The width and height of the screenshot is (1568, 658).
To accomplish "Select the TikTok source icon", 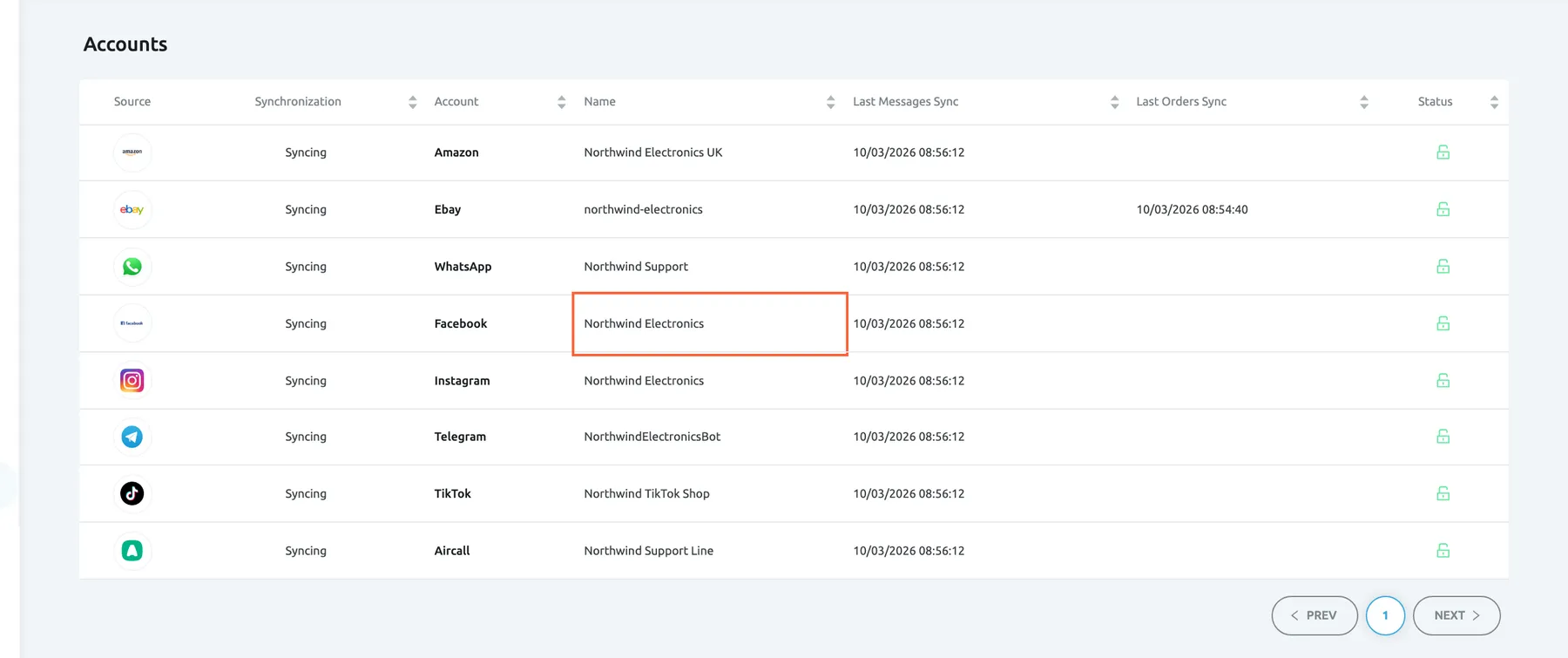I will (x=132, y=493).
